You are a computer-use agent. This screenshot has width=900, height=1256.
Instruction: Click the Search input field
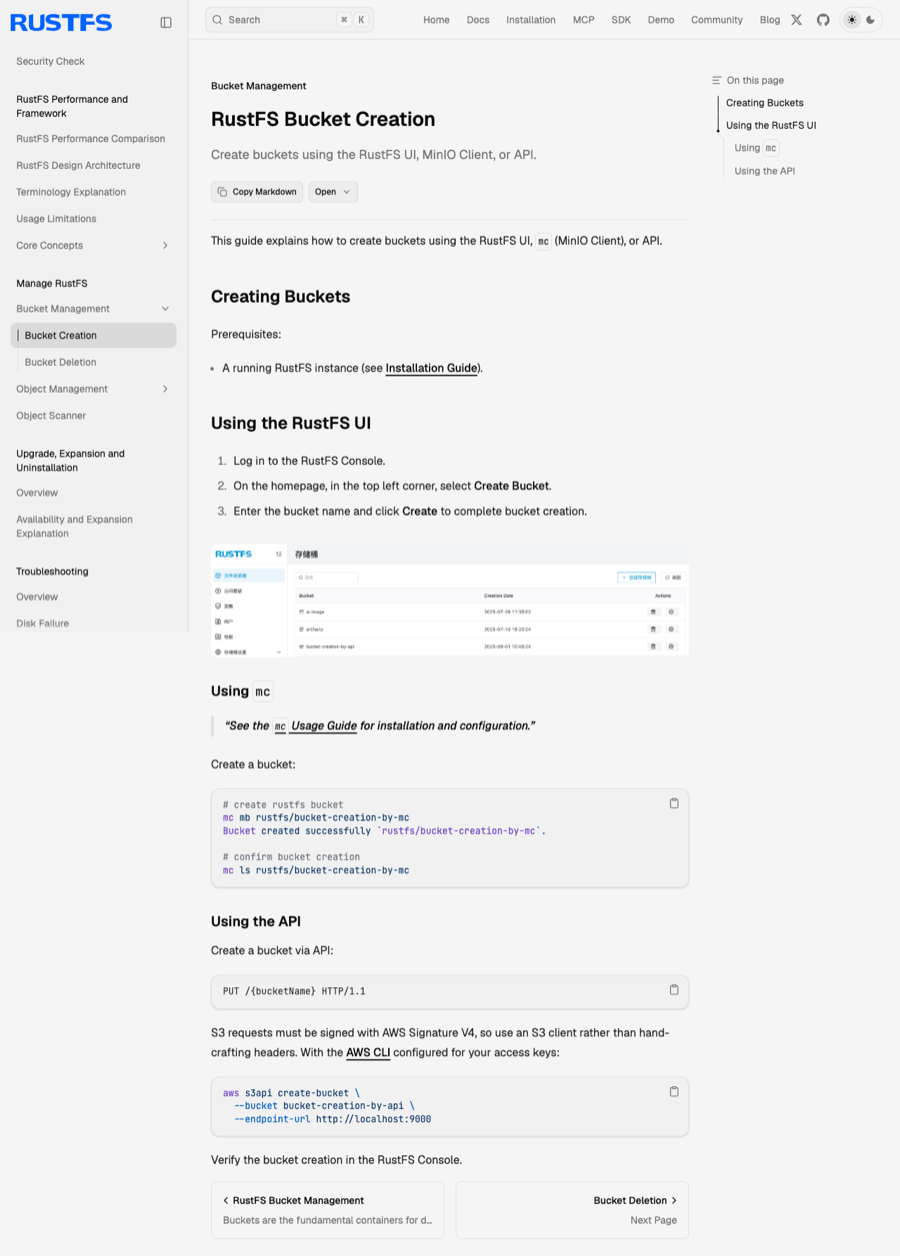[x=289, y=20]
